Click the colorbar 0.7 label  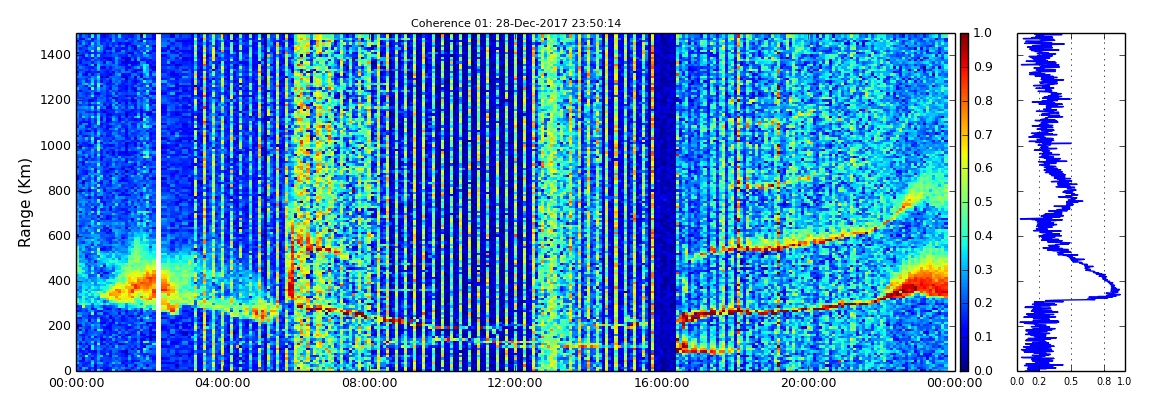983,135
